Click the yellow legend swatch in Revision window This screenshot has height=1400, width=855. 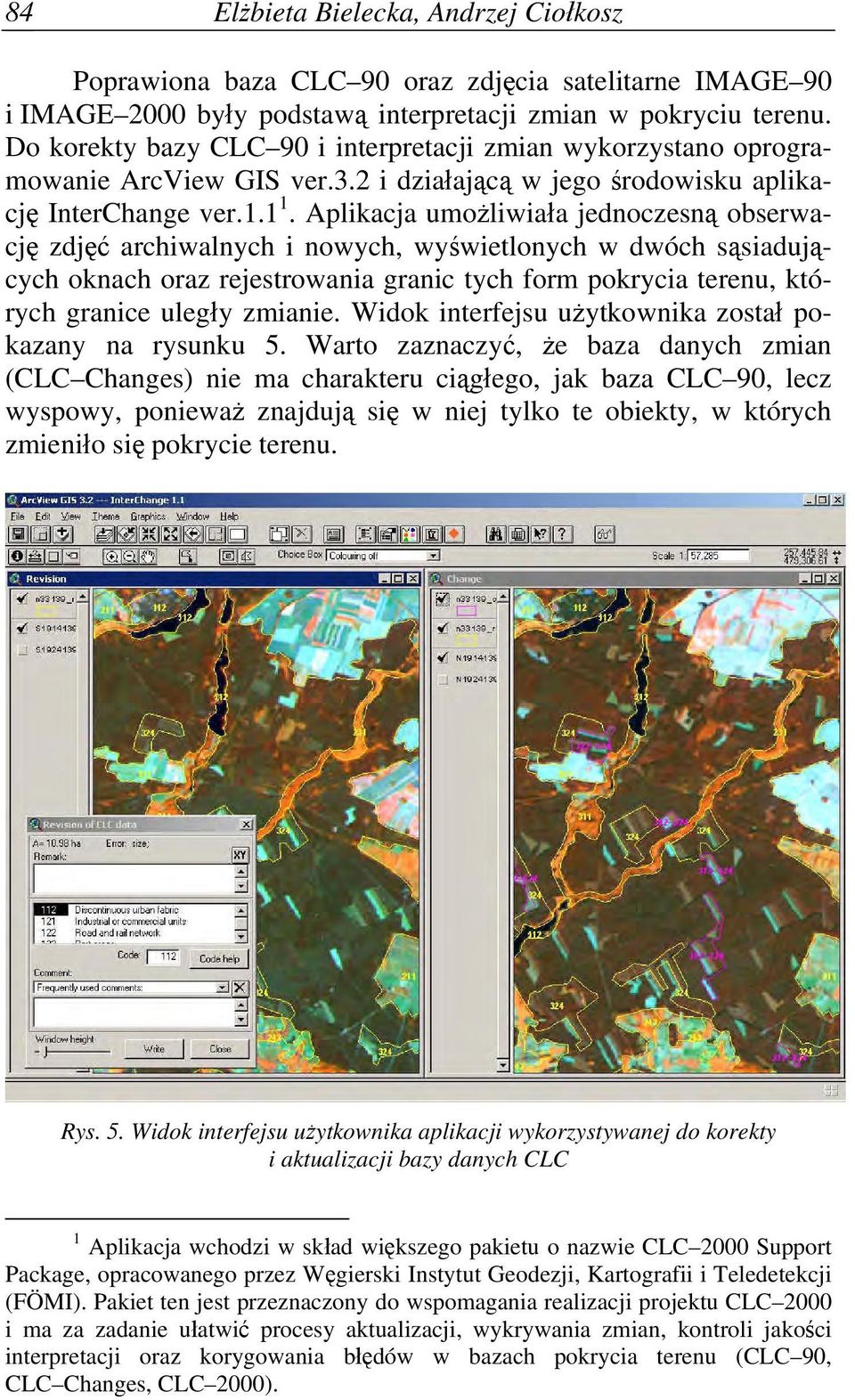46,611
